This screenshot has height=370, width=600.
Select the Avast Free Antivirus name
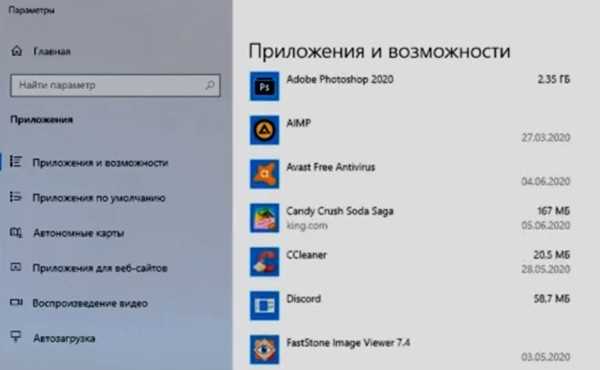(x=331, y=167)
